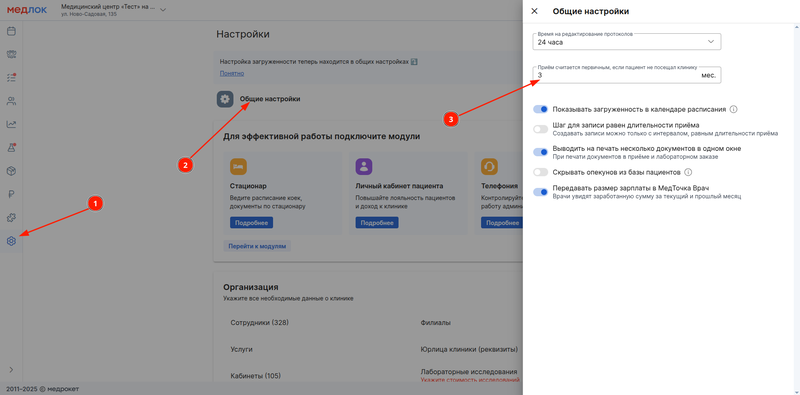Click Подробнее under Стационар
Viewport: 800px width, 395px height.
(252, 223)
